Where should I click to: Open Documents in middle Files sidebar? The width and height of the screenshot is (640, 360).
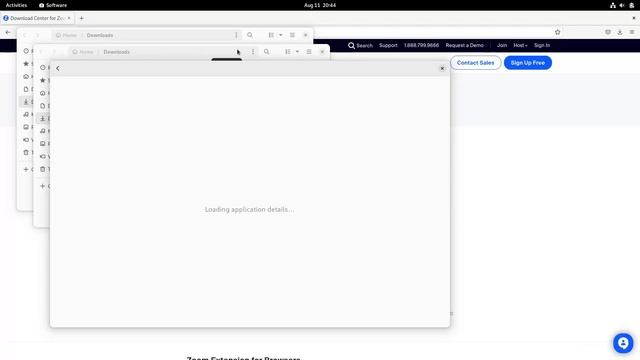click(x=44, y=106)
